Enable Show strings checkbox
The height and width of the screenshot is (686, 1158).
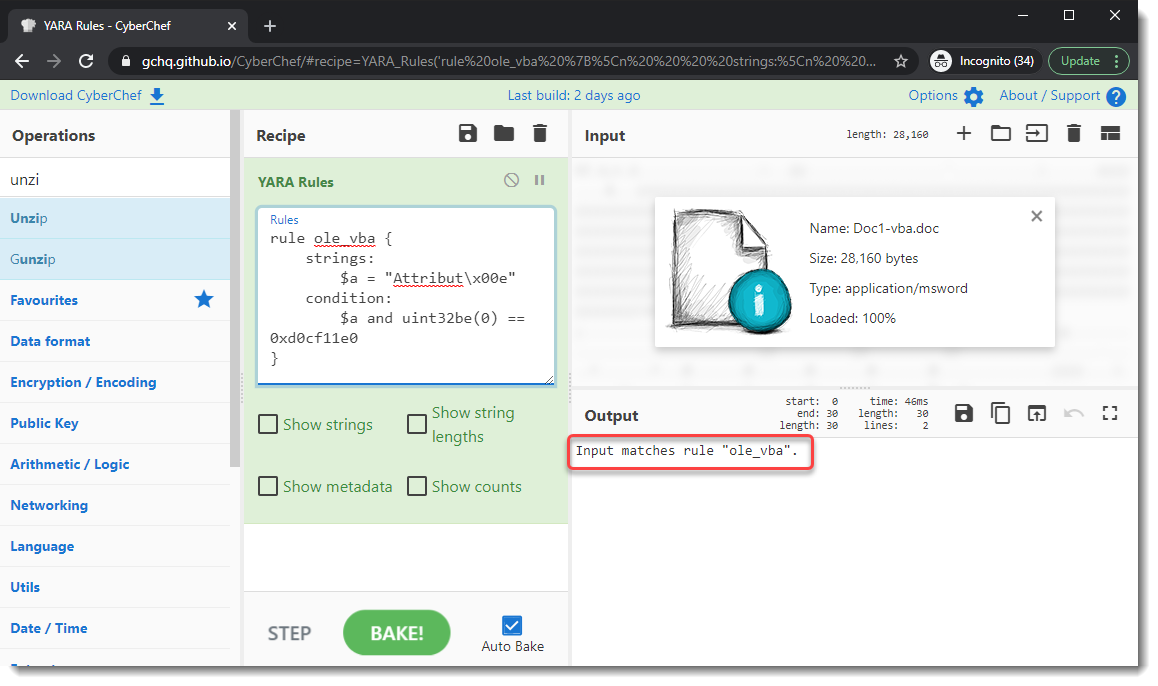click(x=268, y=425)
